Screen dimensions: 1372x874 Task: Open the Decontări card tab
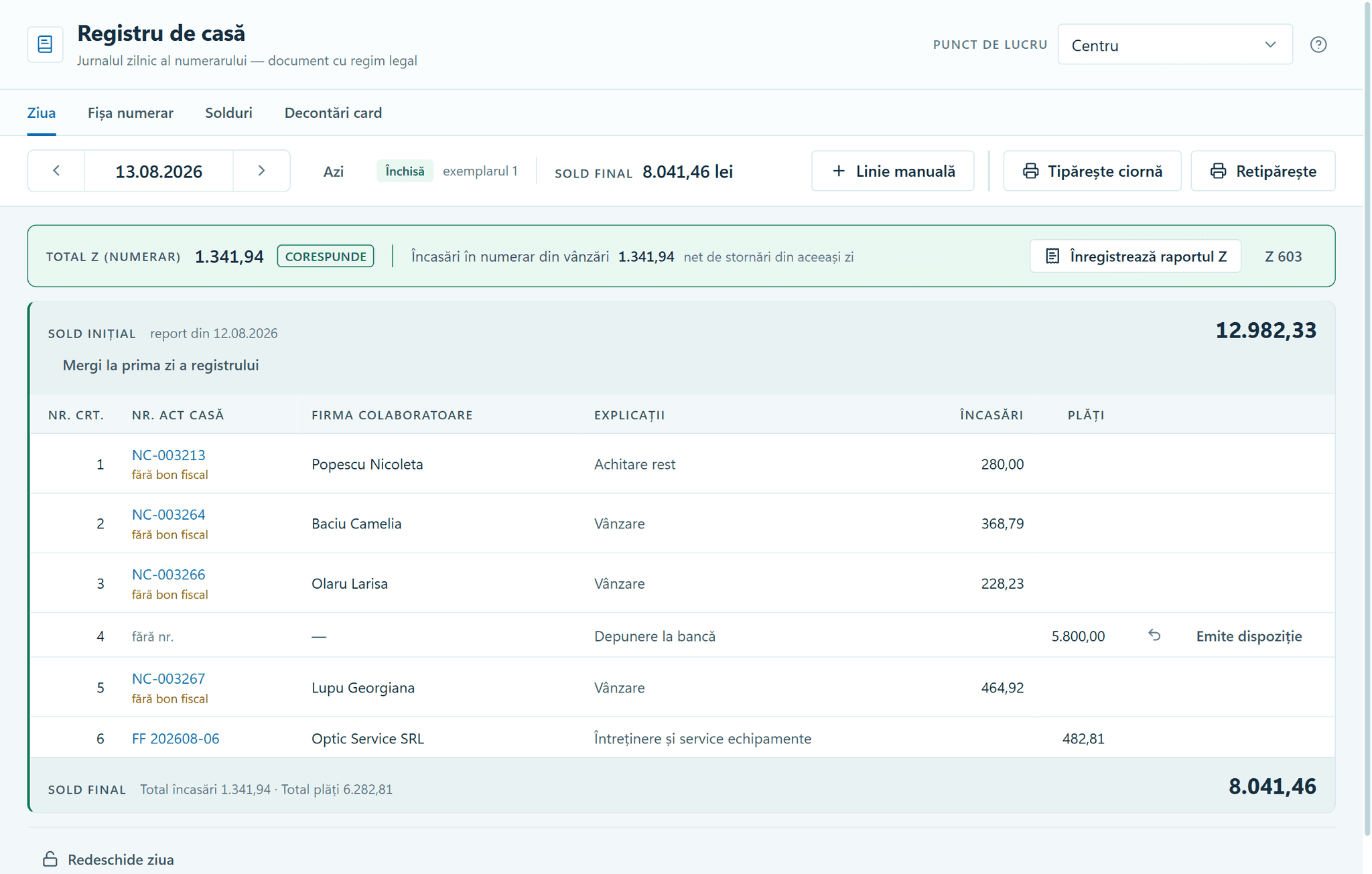pyautogui.click(x=333, y=113)
